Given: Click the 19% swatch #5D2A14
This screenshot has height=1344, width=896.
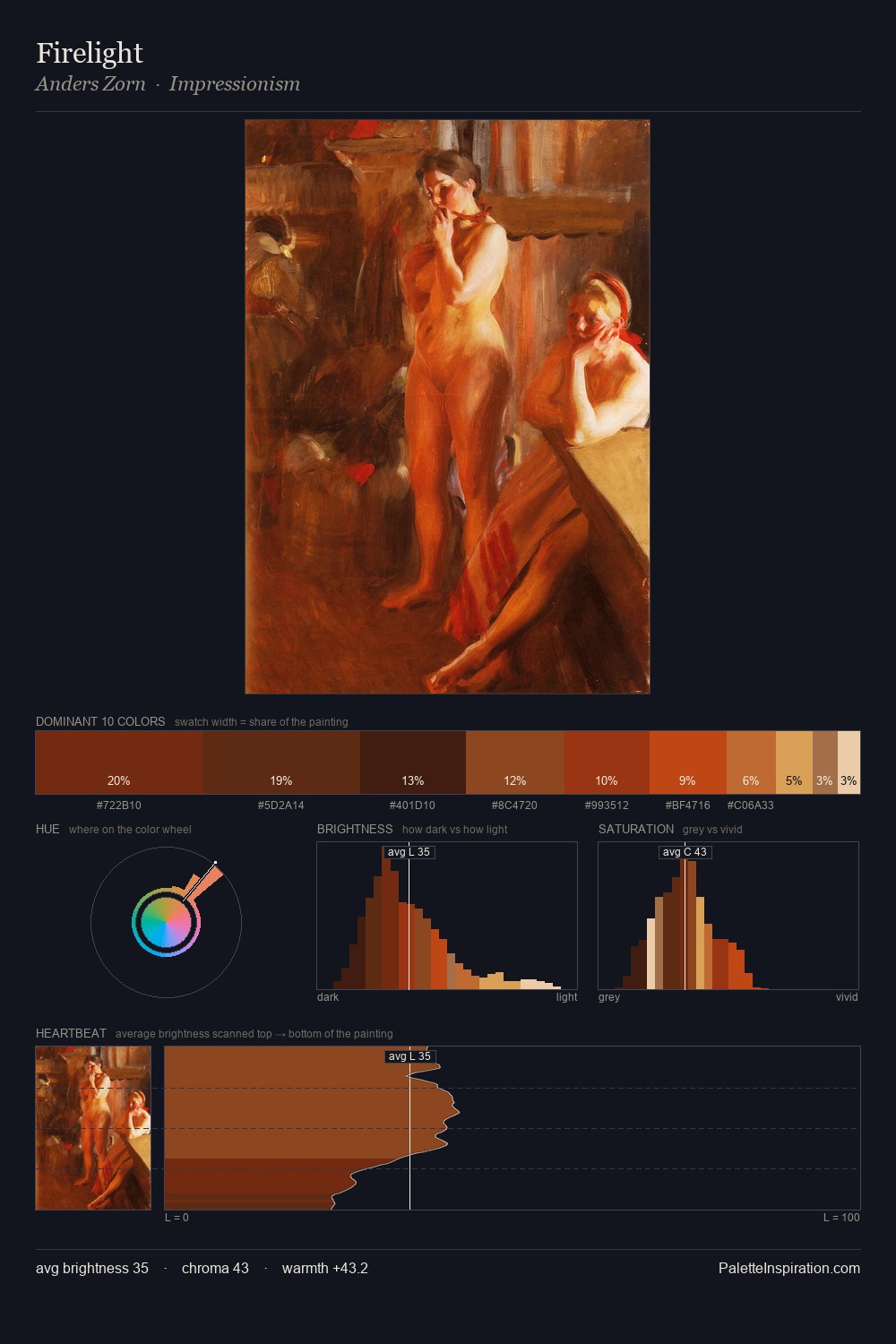Looking at the screenshot, I should coord(281,762).
